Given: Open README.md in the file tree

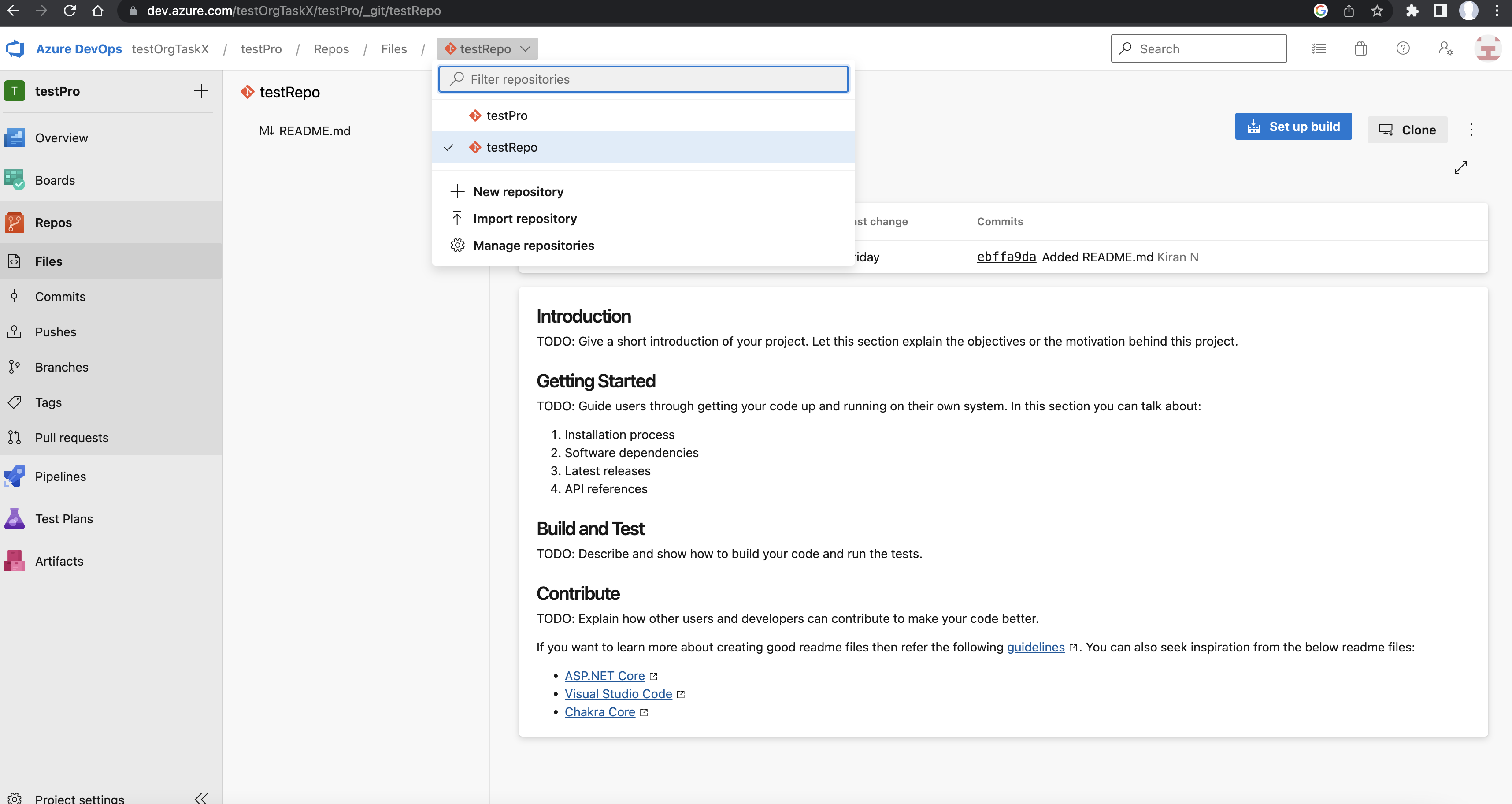Looking at the screenshot, I should click(315, 131).
